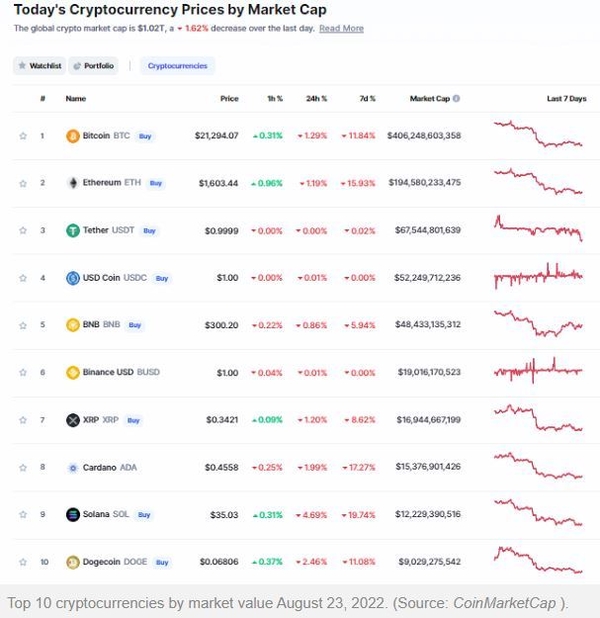Sort by the 24h % column header
The width and height of the screenshot is (600, 618).
(x=317, y=99)
